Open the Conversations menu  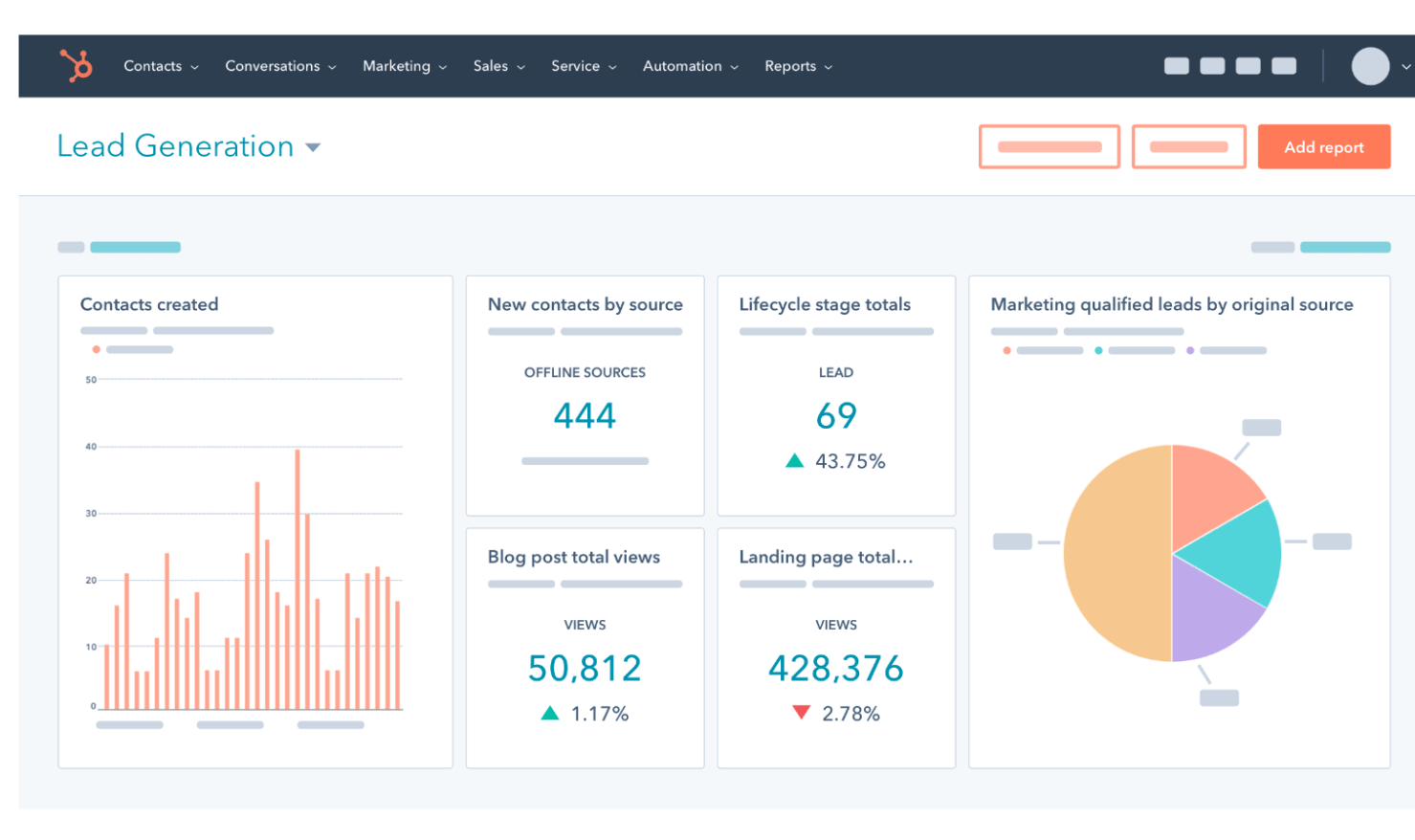coord(280,66)
